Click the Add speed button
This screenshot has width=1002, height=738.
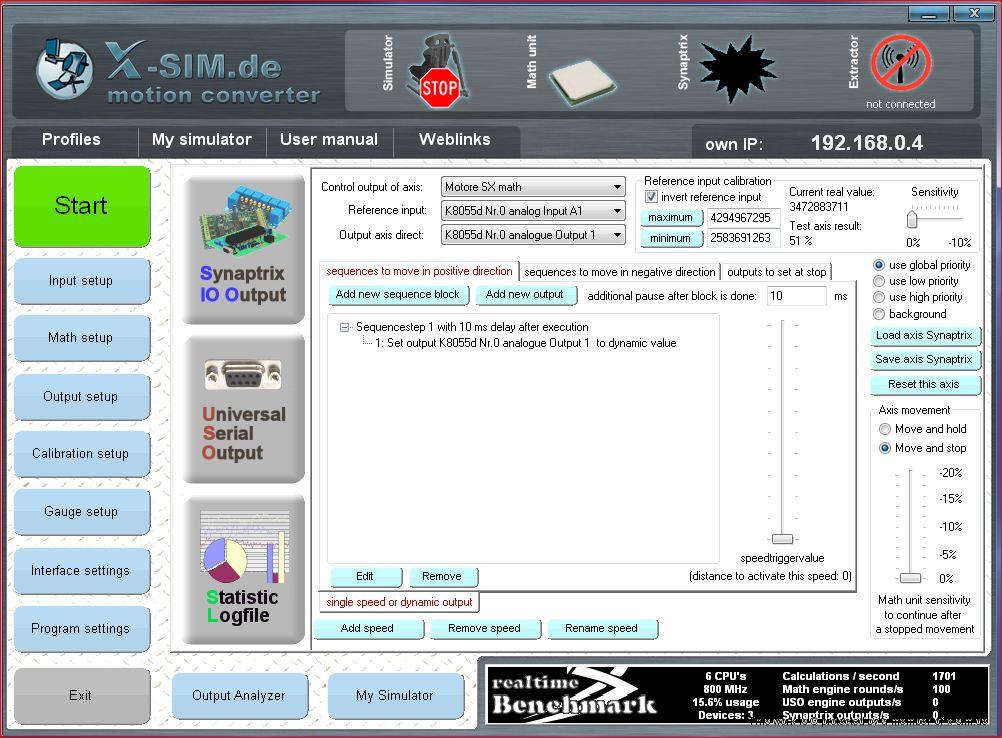click(x=367, y=629)
